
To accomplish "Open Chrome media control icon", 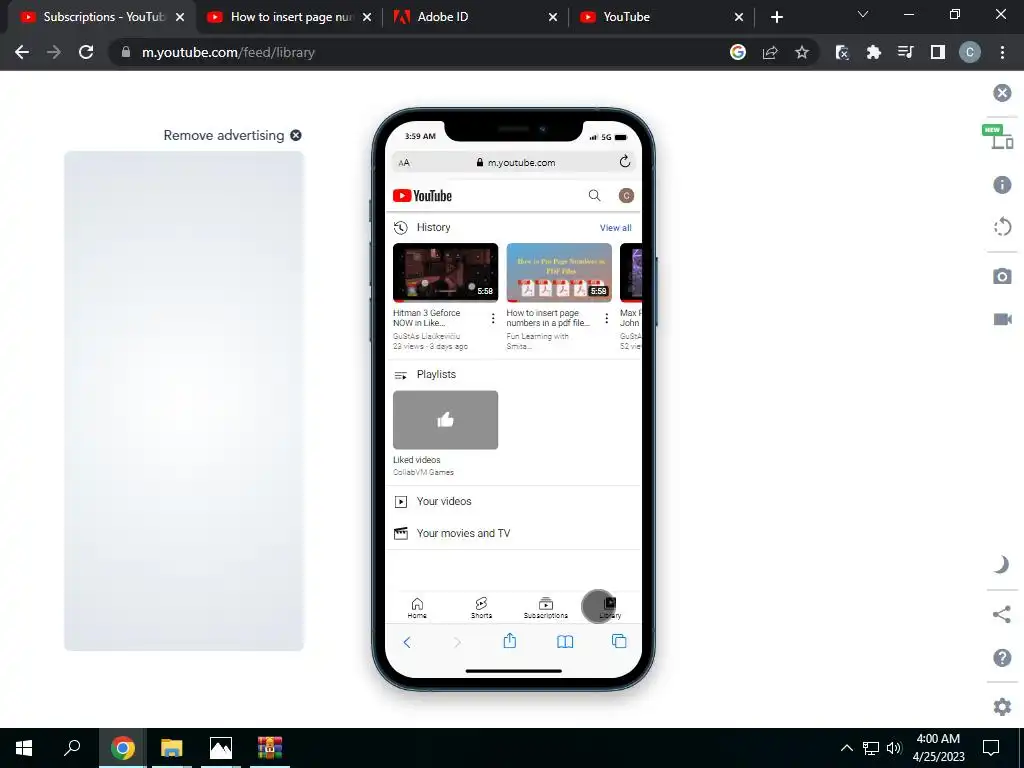I will 906,52.
